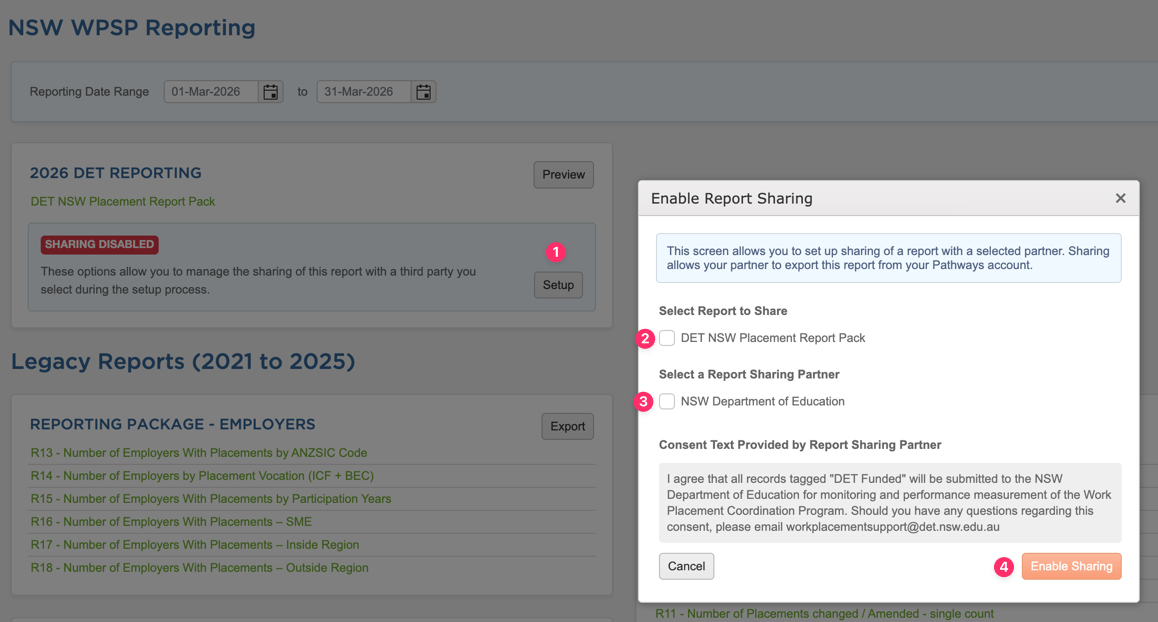Open R16 Employers With Placements SME report
Screen dimensions: 1158x622
pyautogui.click(x=171, y=522)
